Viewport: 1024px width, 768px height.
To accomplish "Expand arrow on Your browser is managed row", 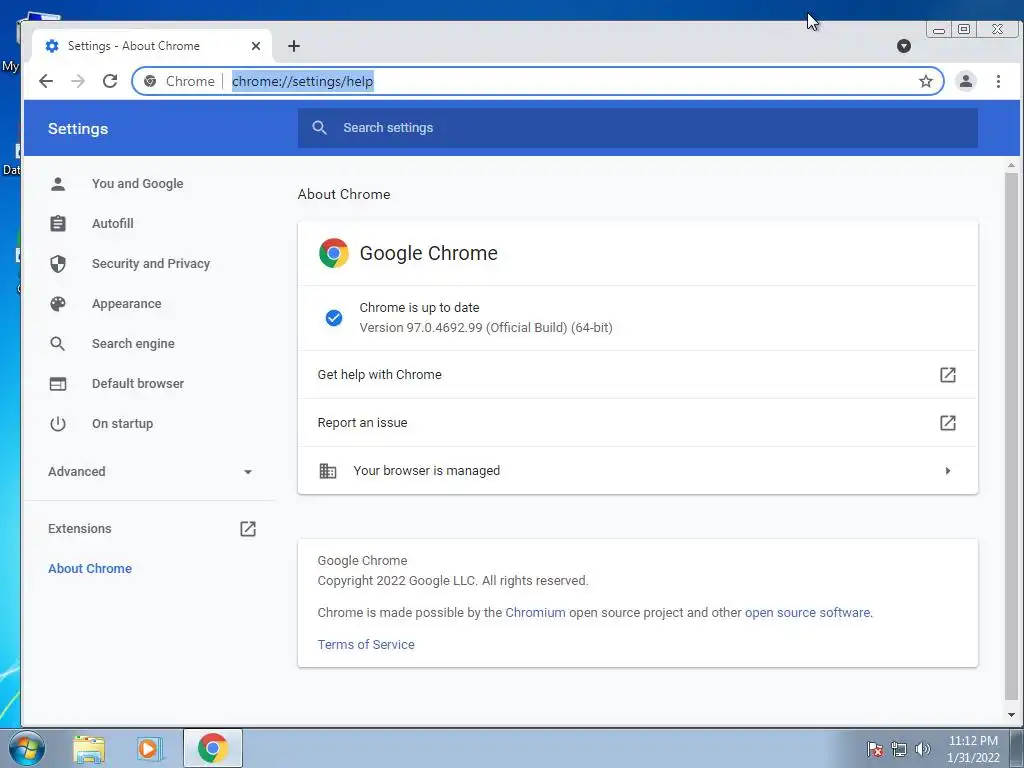I will 948,471.
